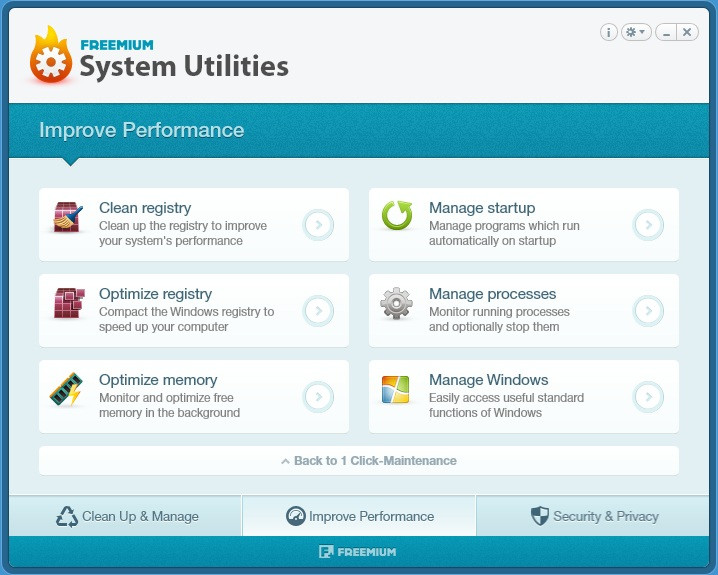
Task: Click the Manage startup green arrow icon
Action: tap(397, 215)
